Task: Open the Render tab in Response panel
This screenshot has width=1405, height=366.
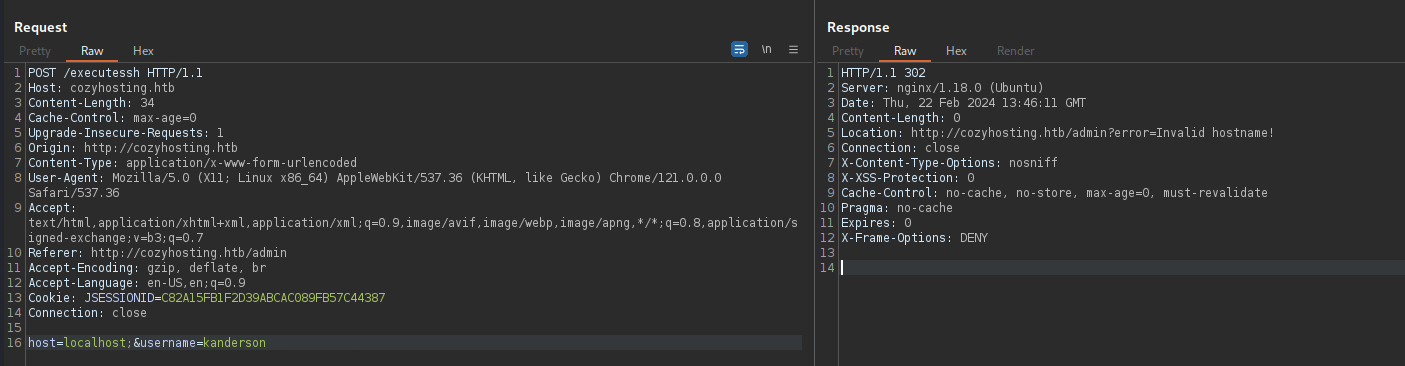Action: point(1016,51)
